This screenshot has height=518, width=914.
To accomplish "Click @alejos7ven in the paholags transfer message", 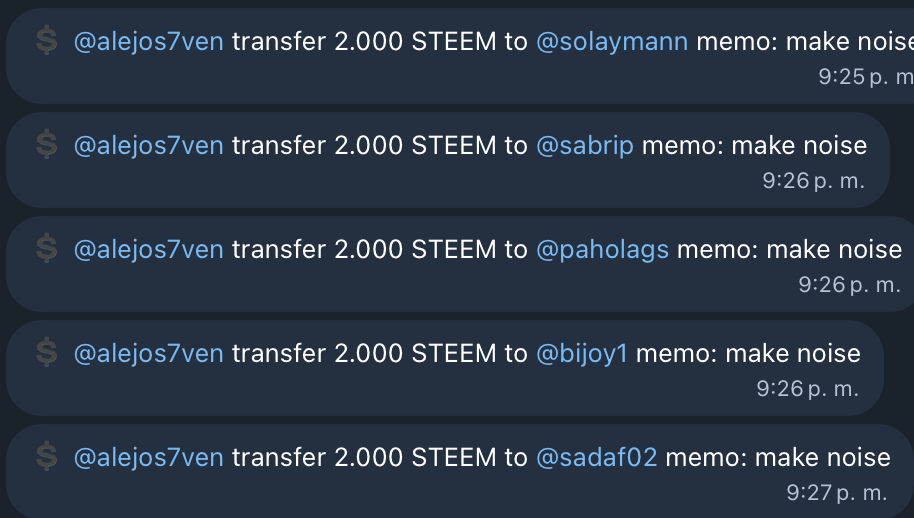I will 149,250.
